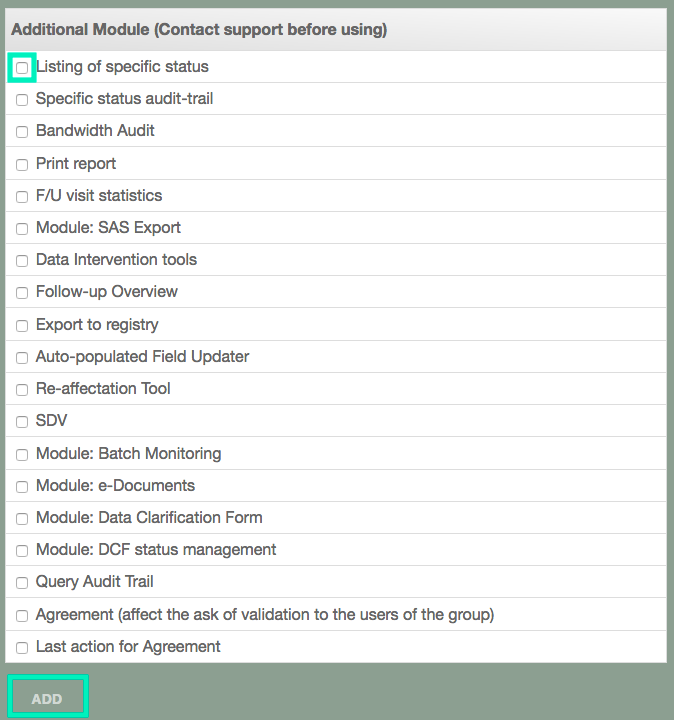Enable Module: Batch Monitoring checkbox
674x720 pixels.
click(x=22, y=455)
